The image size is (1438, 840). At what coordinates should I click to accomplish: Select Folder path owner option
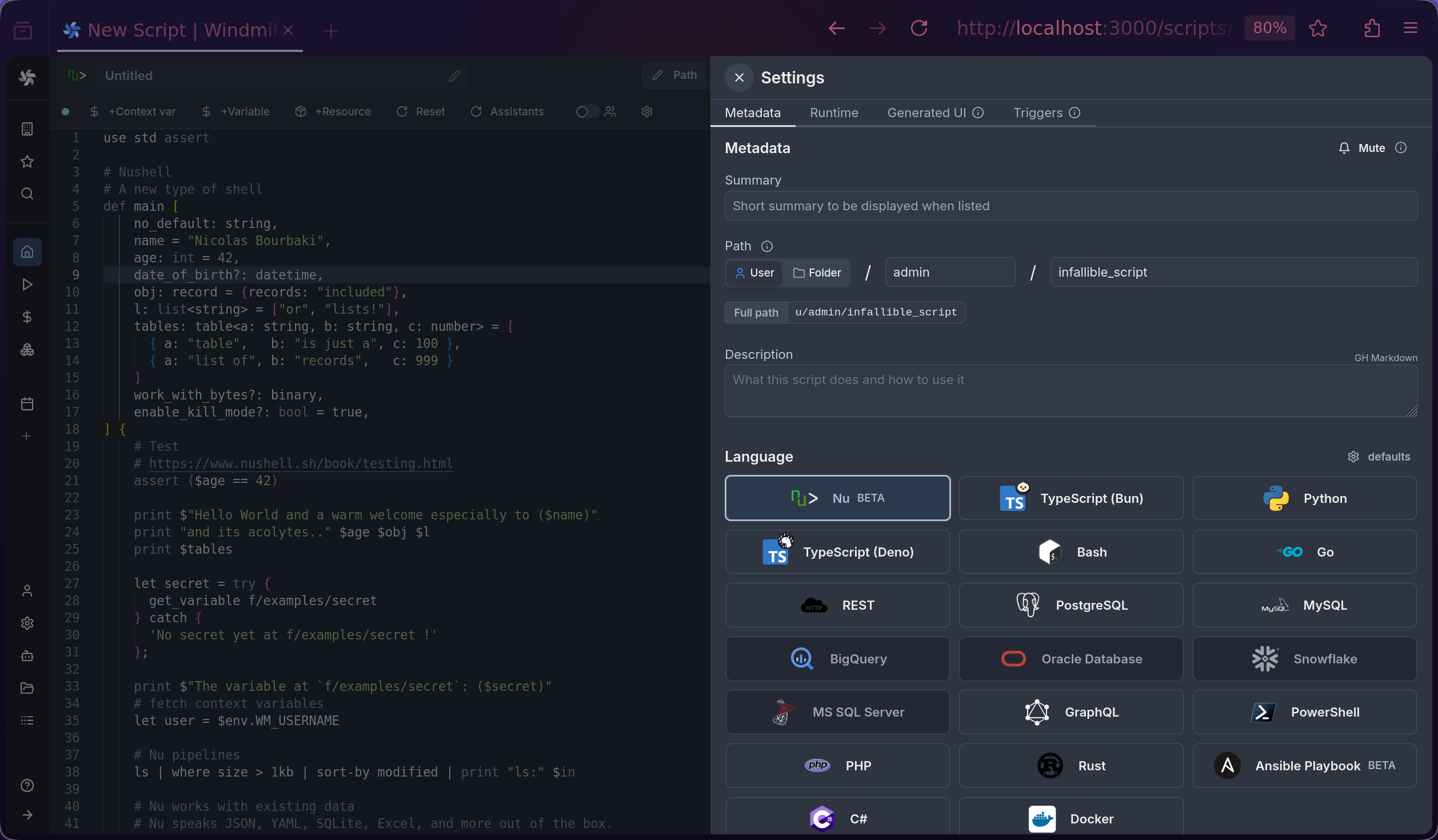click(817, 273)
